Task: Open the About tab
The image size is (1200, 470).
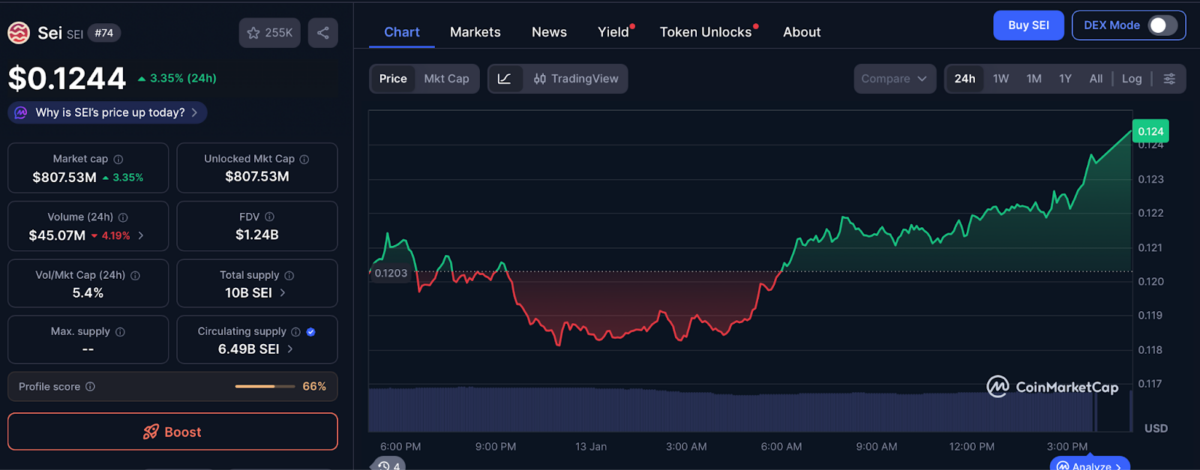Action: 802,32
